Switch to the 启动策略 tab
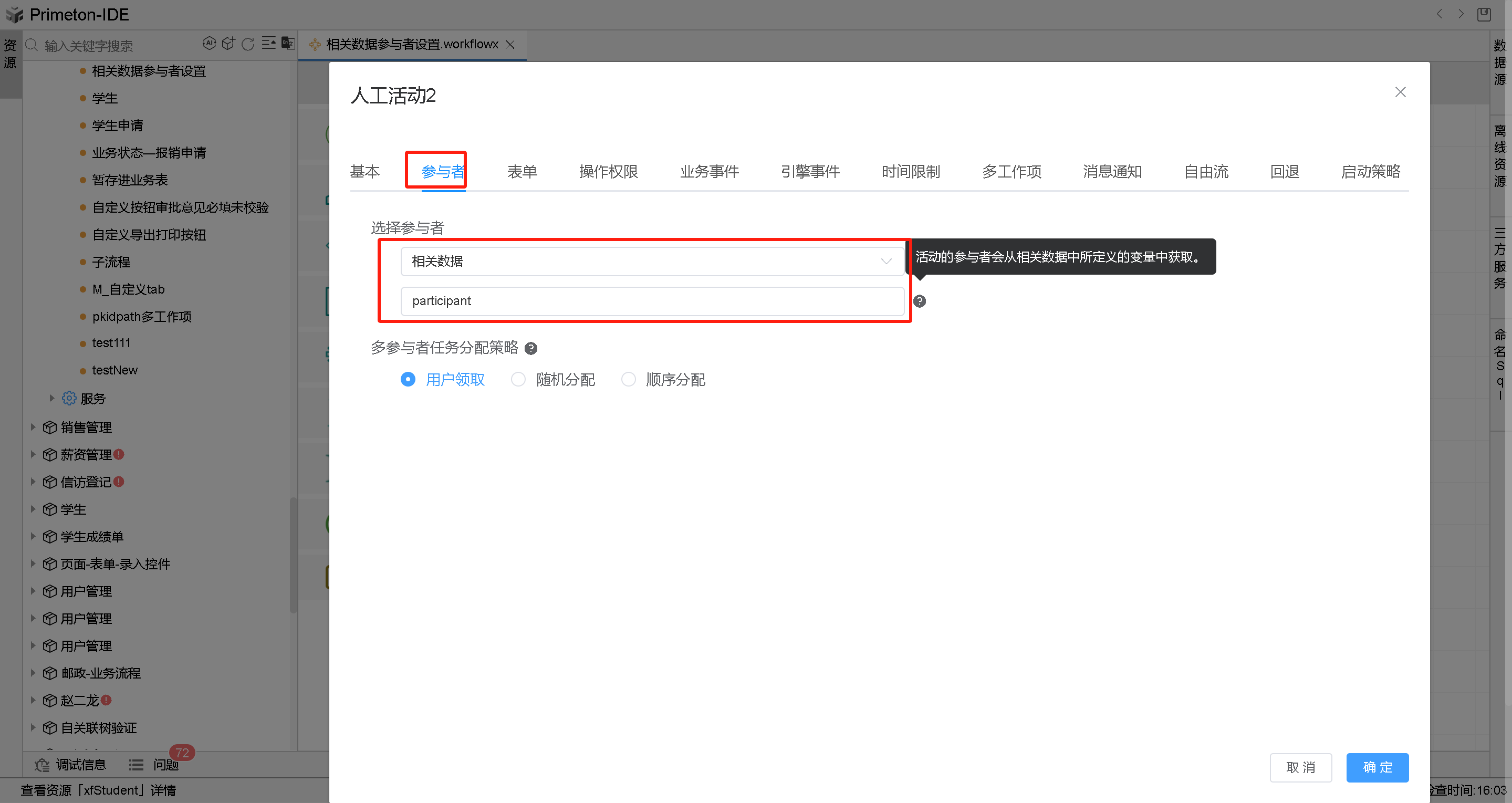Screen dimensions: 1512x803 [1370, 171]
